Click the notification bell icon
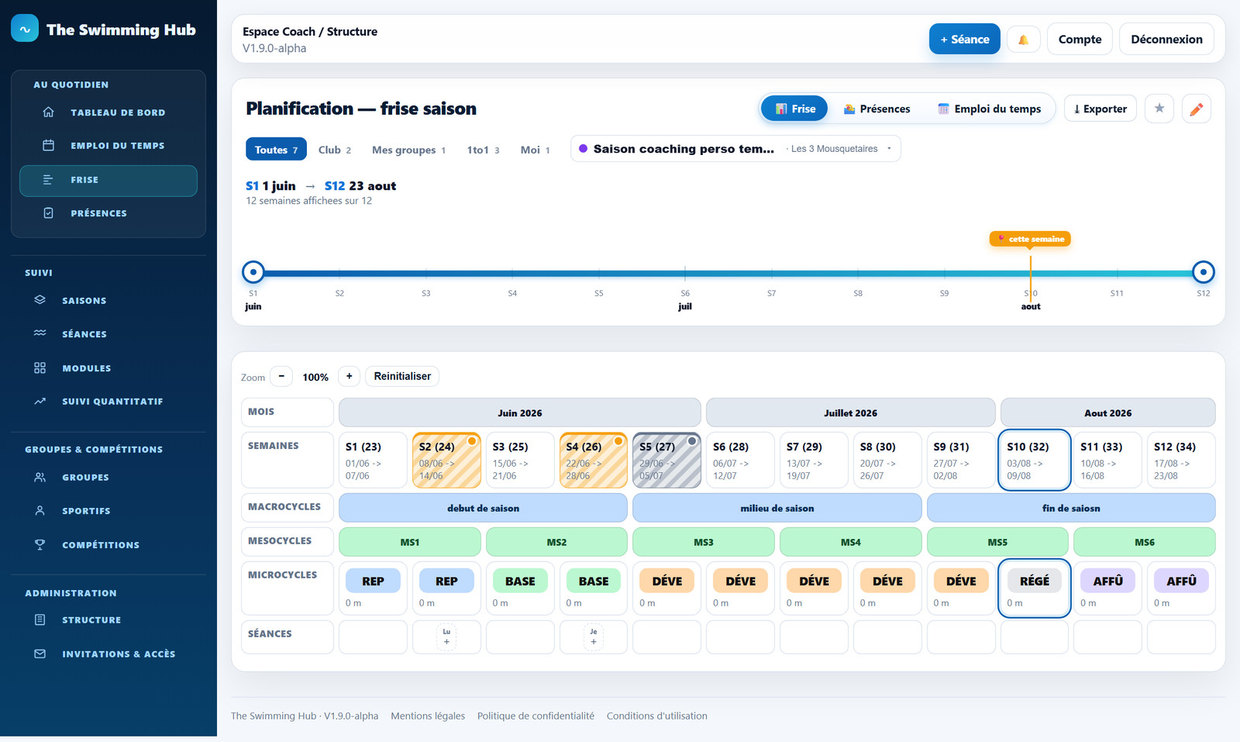The image size is (1240, 742). 1023,39
